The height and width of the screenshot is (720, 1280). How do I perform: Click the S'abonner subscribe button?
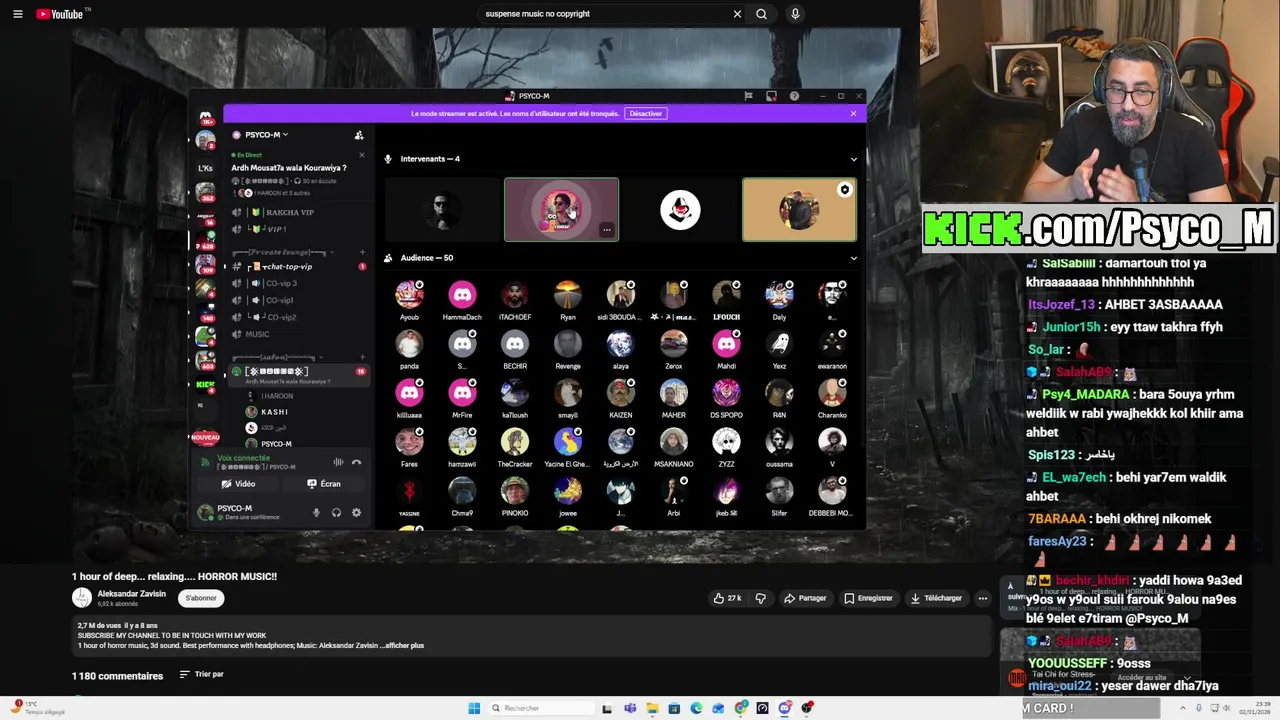coord(201,598)
